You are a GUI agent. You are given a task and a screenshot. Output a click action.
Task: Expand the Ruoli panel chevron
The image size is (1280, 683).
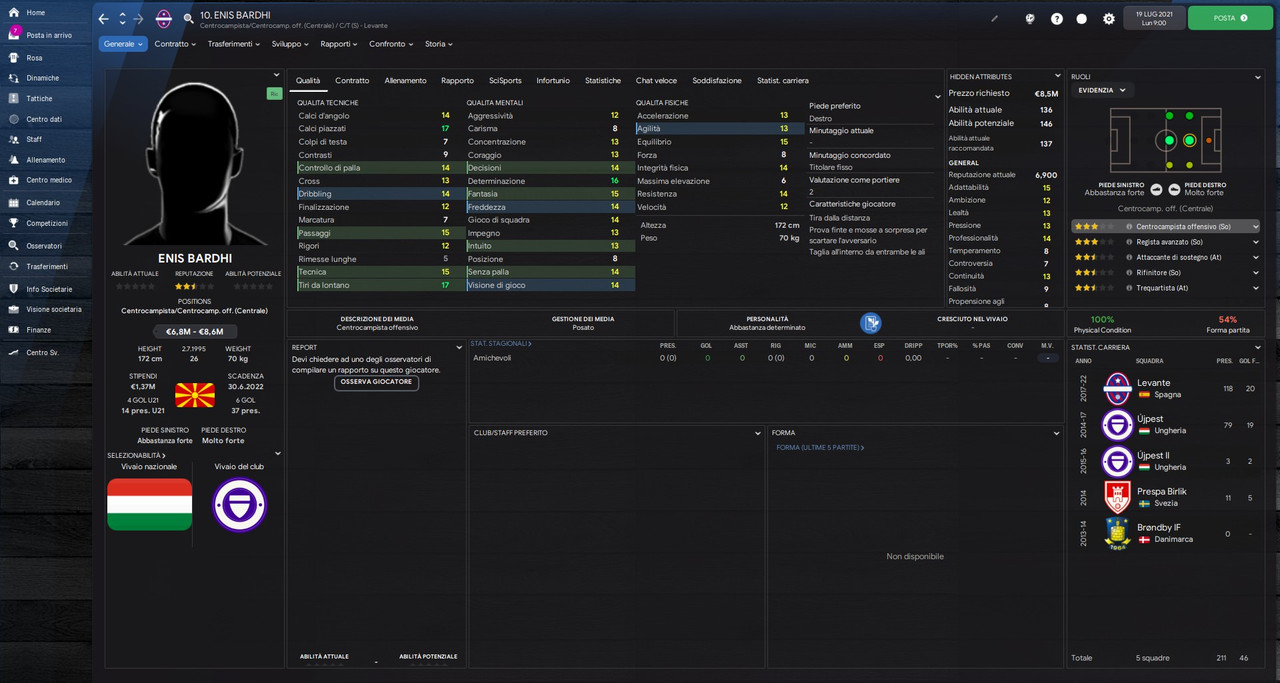[x=1258, y=76]
